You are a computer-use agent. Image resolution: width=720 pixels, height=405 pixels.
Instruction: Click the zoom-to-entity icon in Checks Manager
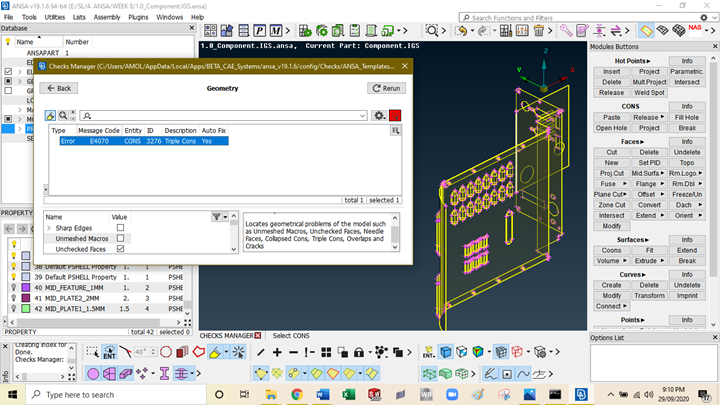(x=63, y=116)
